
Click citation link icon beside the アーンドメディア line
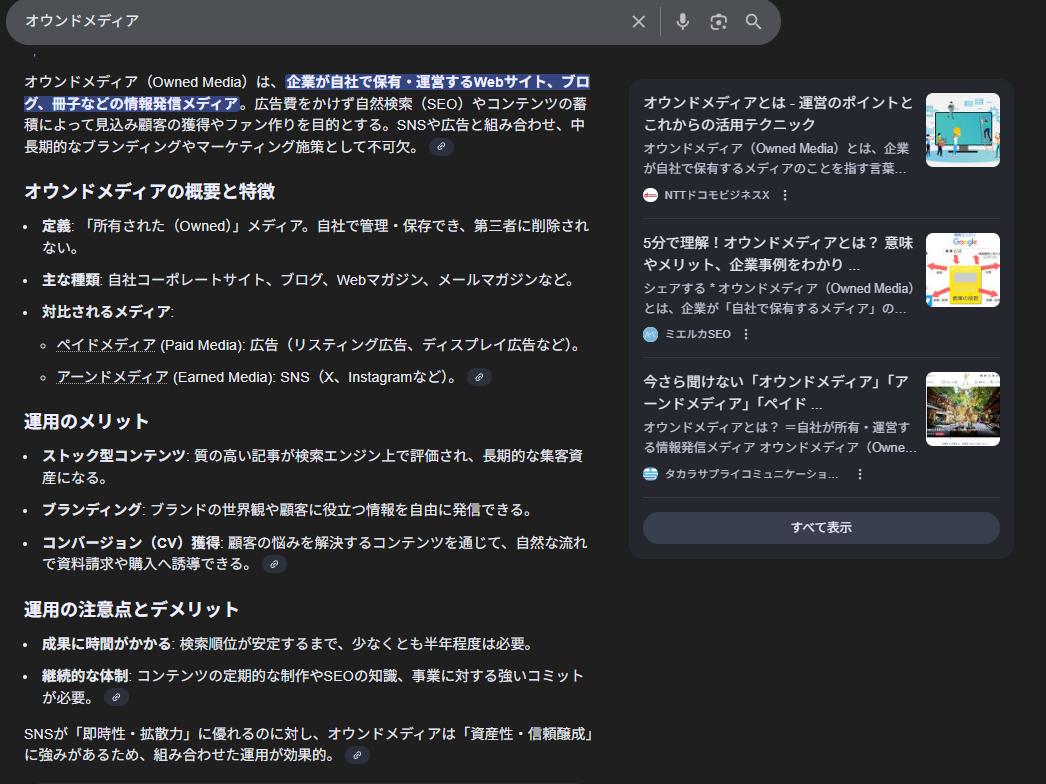[479, 377]
